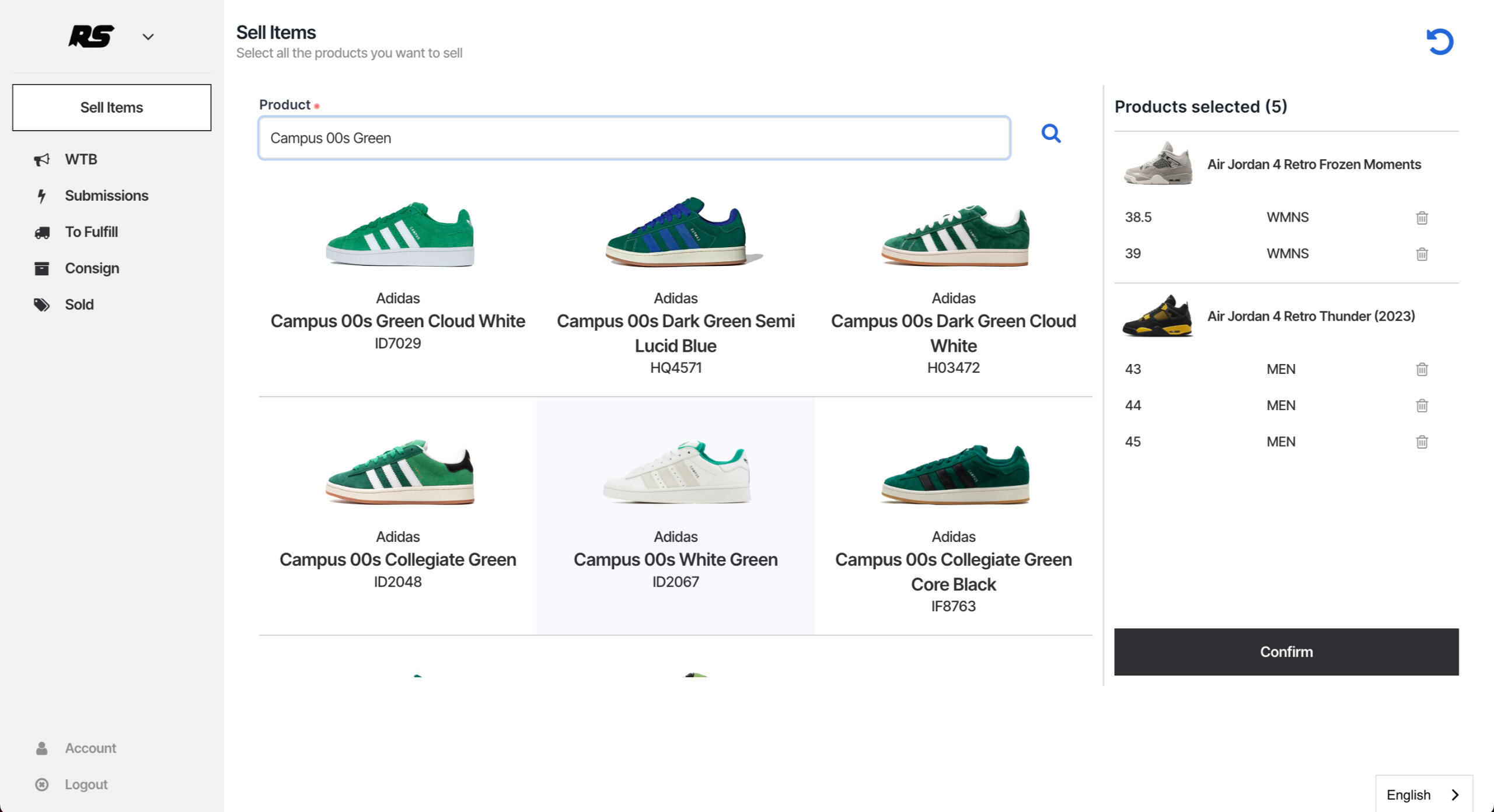Image resolution: width=1494 pixels, height=812 pixels.
Task: Delete the size 45 MEN entry
Action: (x=1422, y=442)
